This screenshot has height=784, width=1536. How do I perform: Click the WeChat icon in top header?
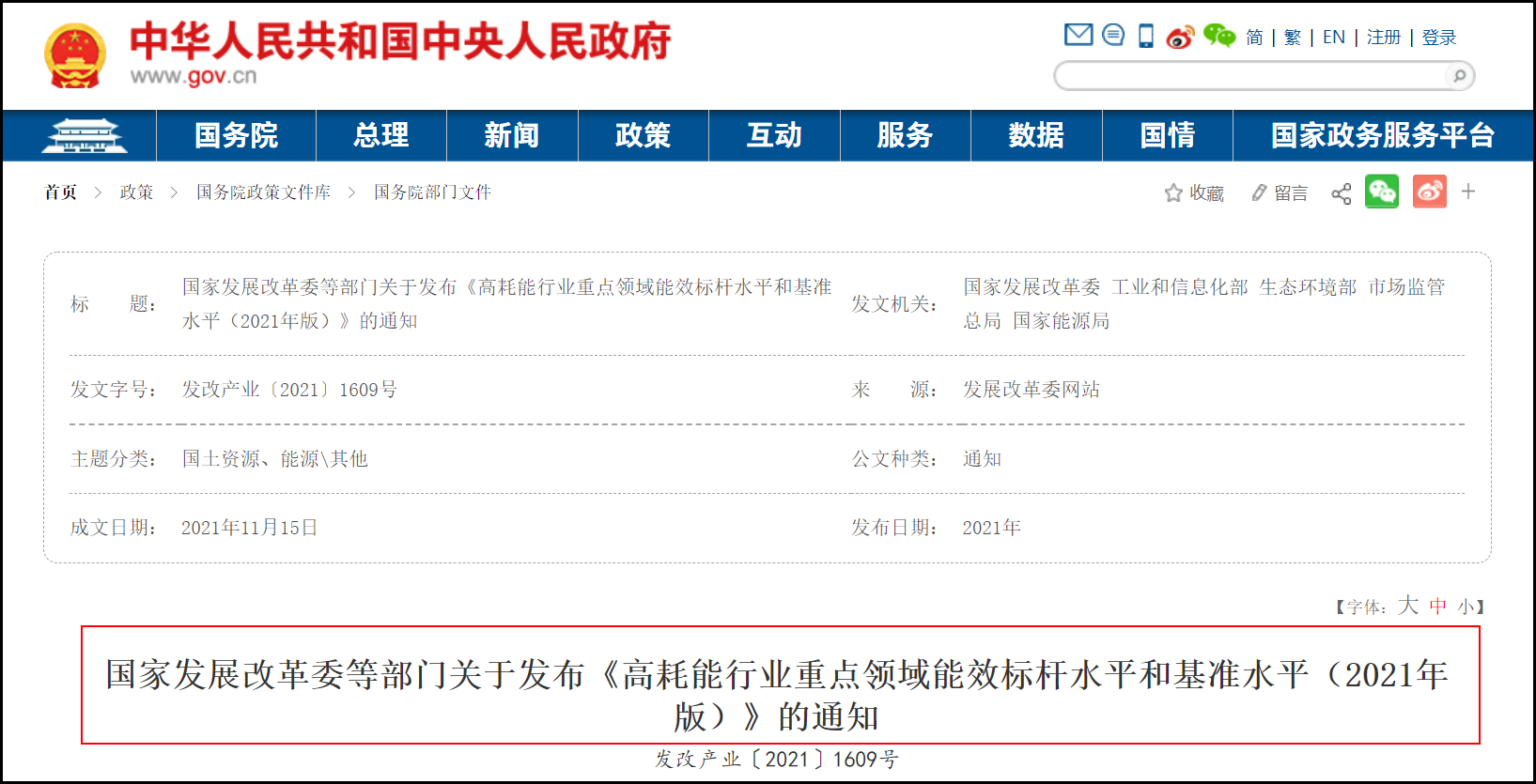[x=1219, y=36]
